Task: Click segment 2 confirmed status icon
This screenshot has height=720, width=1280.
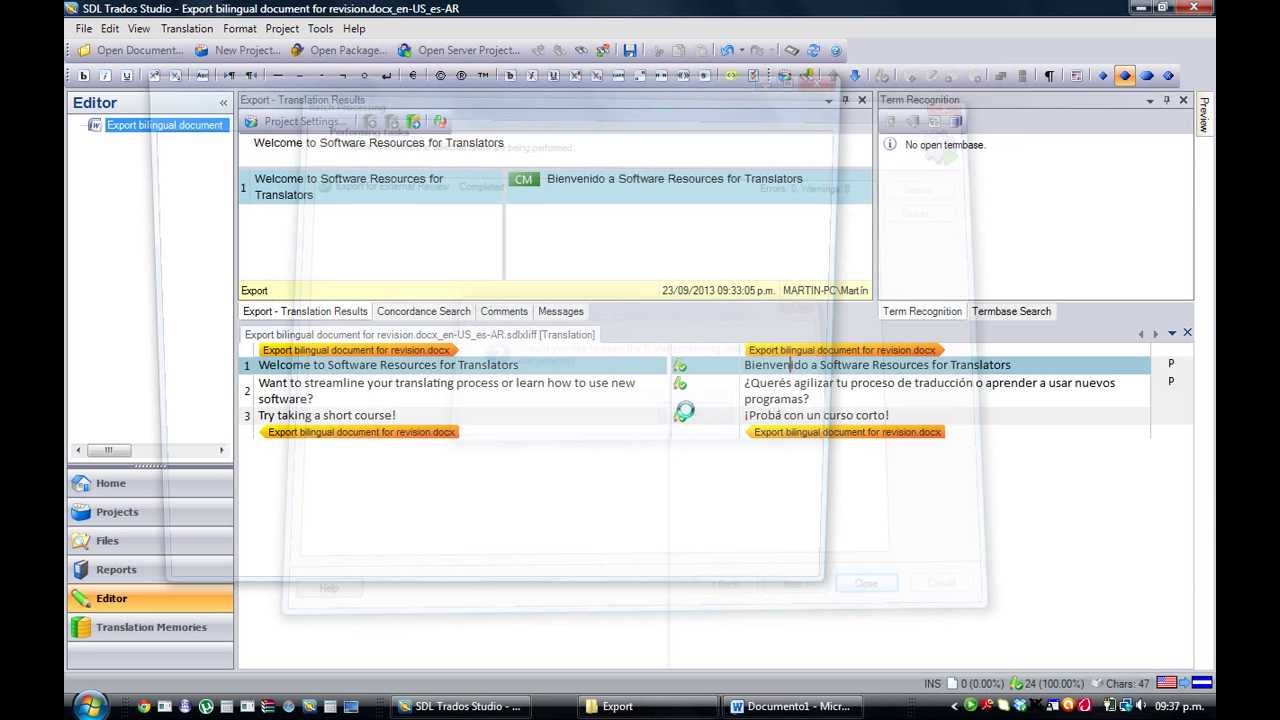Action: (680, 383)
